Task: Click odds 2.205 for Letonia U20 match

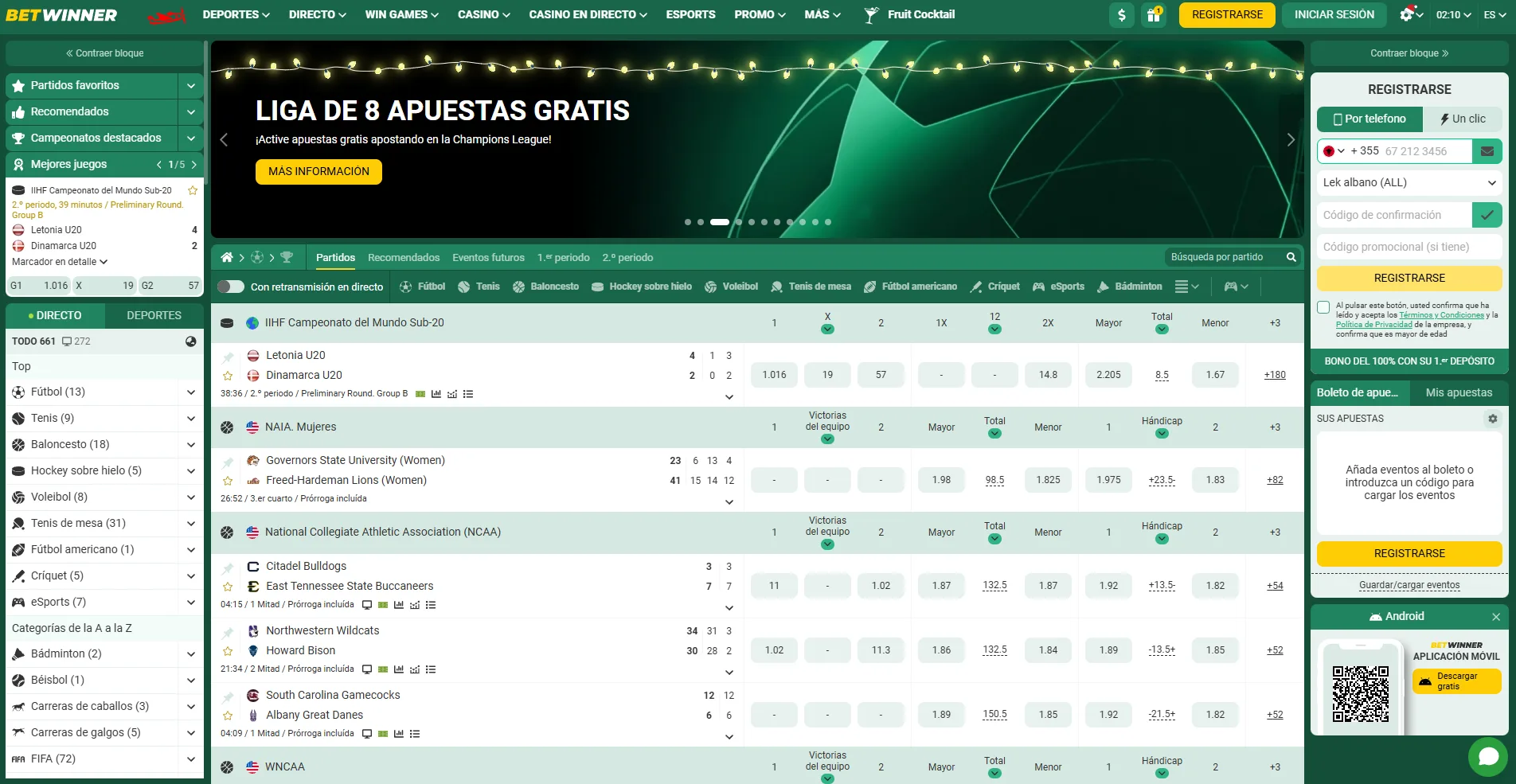Action: (1108, 375)
